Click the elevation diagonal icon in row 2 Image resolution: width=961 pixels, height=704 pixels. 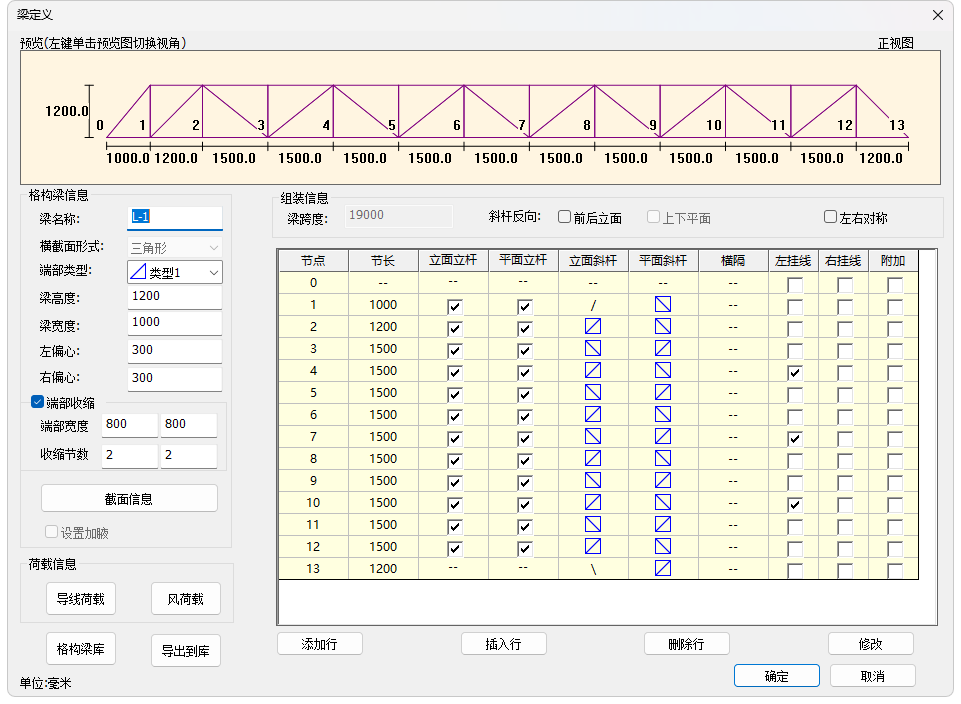[x=593, y=326]
